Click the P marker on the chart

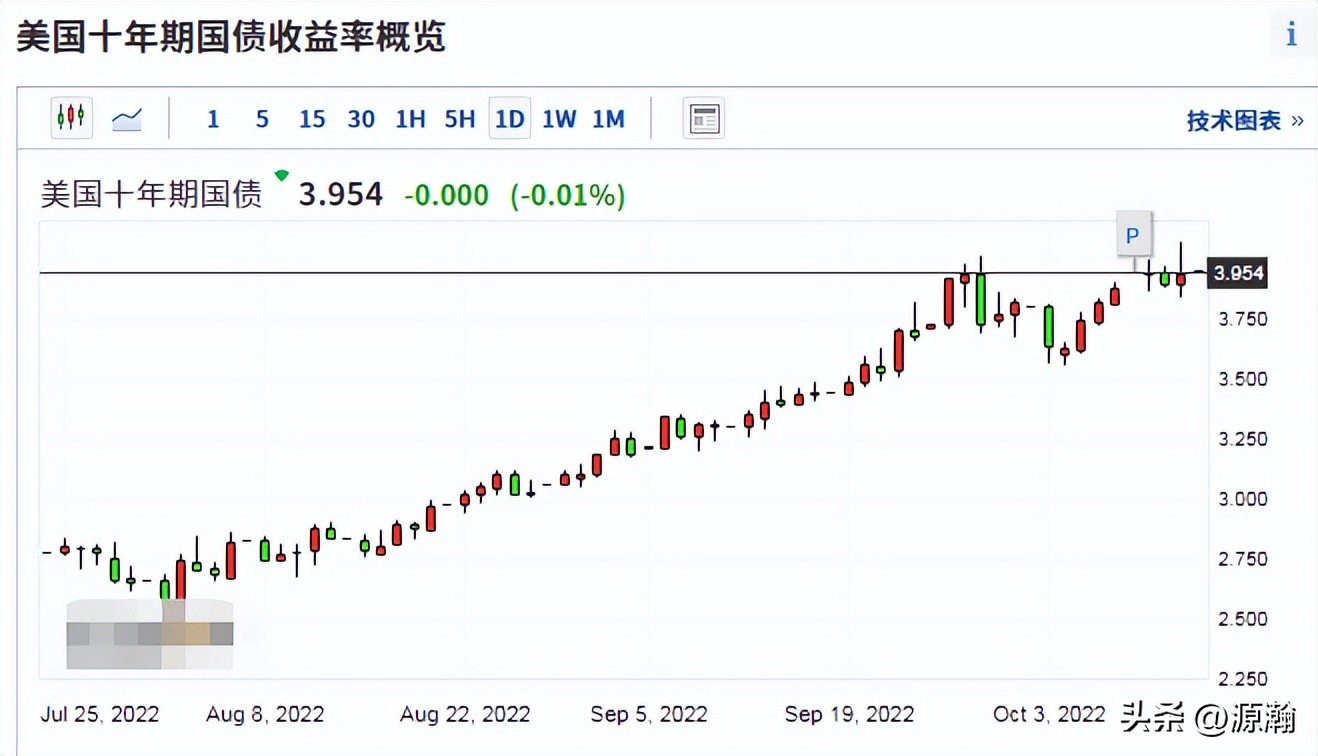coord(1133,236)
